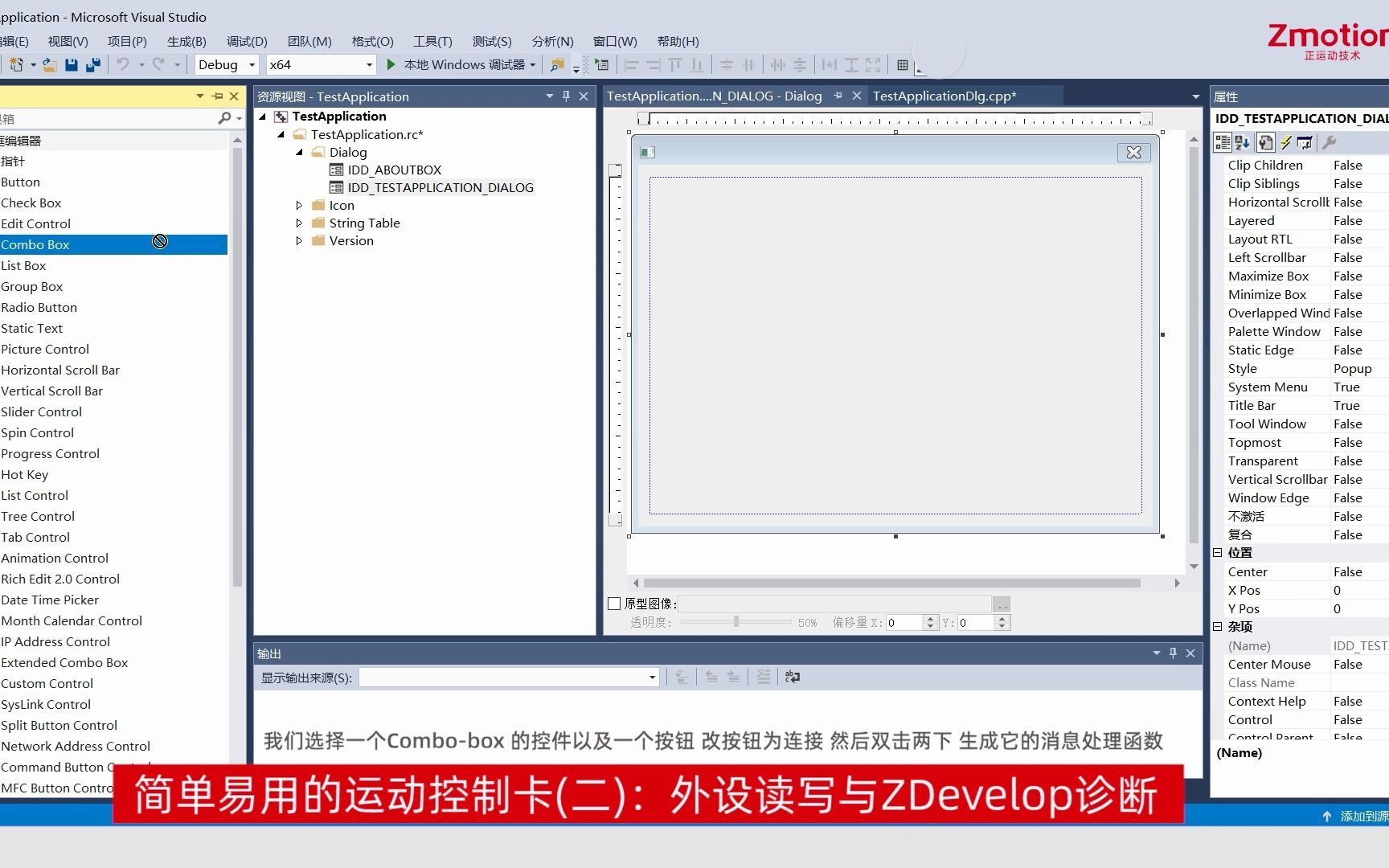Click the Events lightning icon in Properties panel
1389x868 pixels.
pos(1285,142)
